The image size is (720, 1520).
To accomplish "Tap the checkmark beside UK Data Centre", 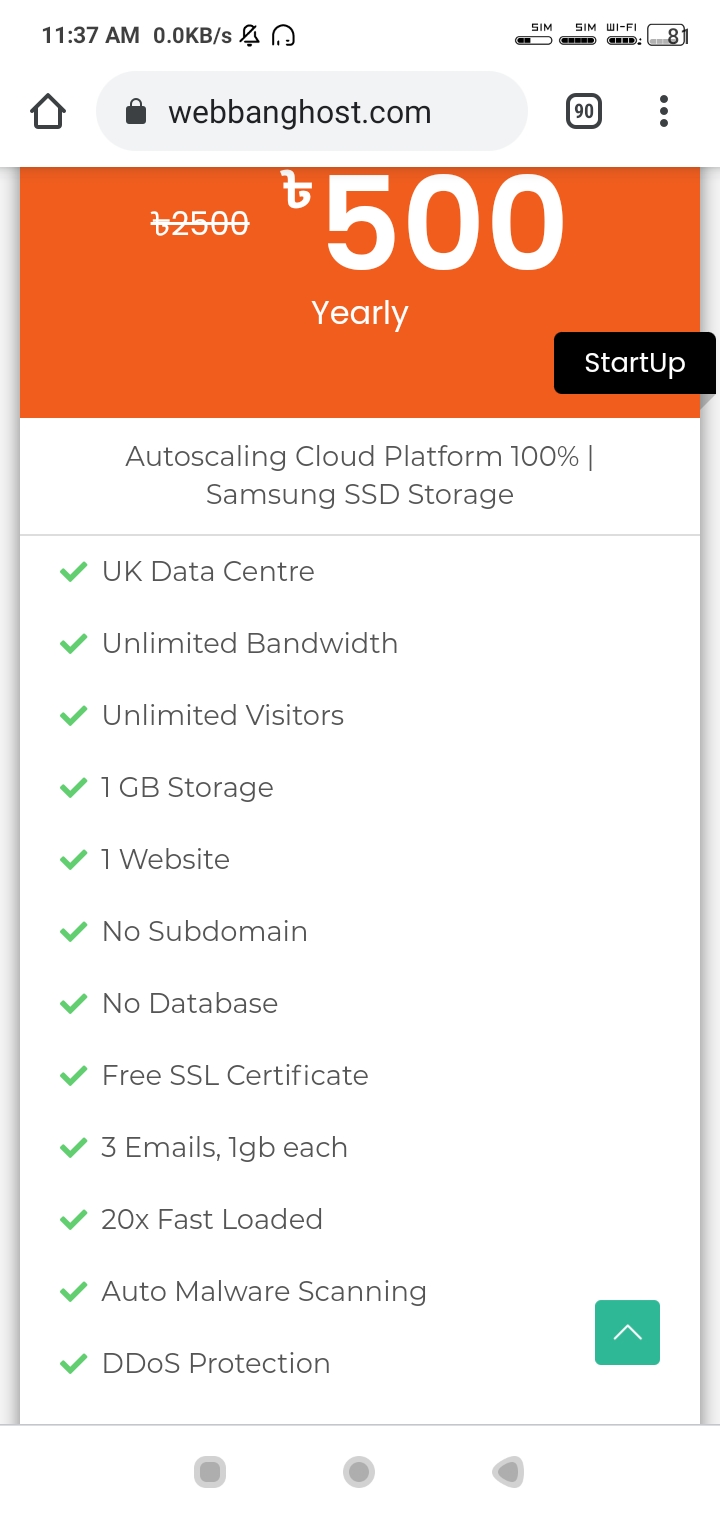I will coord(74,572).
